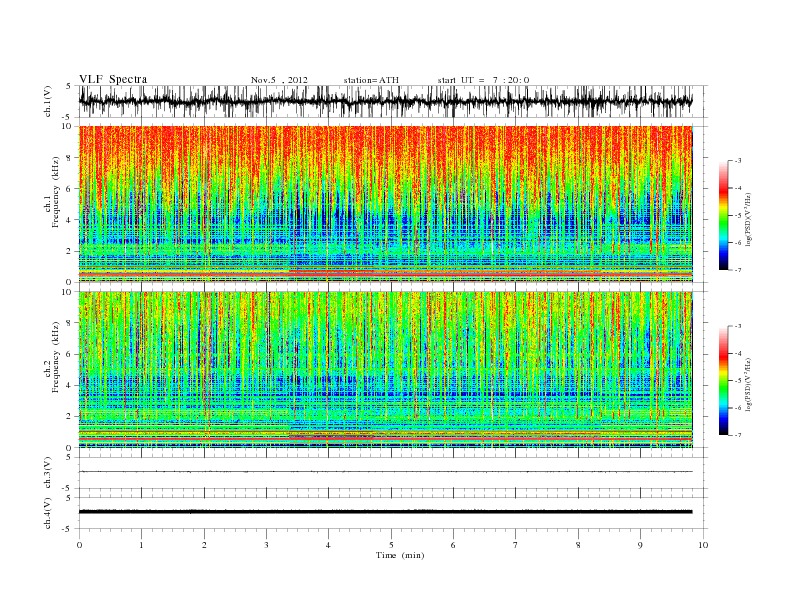Click the "Time (min)" x-axis label
The height and width of the screenshot is (612, 792).
pos(400,555)
